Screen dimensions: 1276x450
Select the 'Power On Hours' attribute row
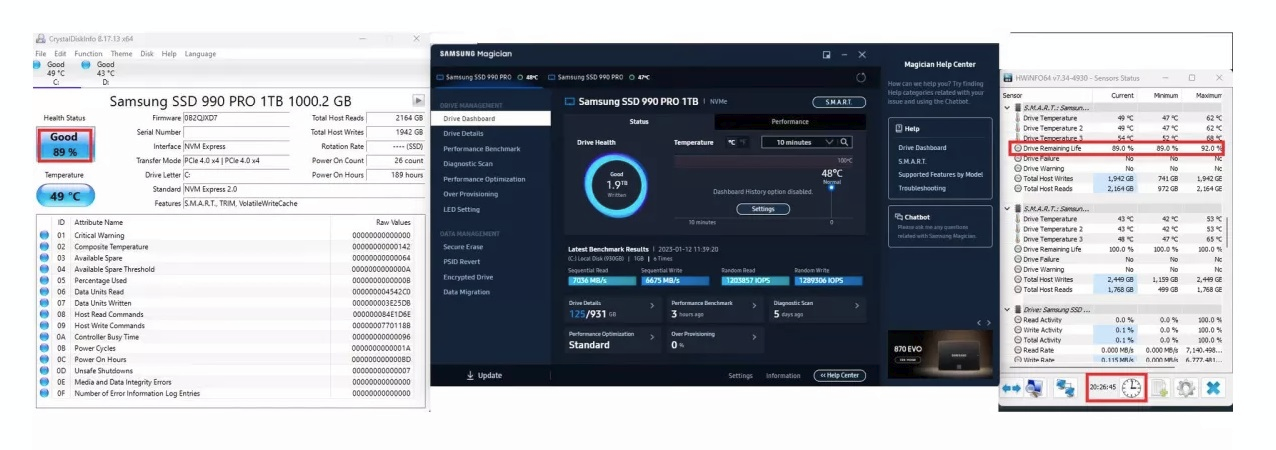(x=225, y=359)
